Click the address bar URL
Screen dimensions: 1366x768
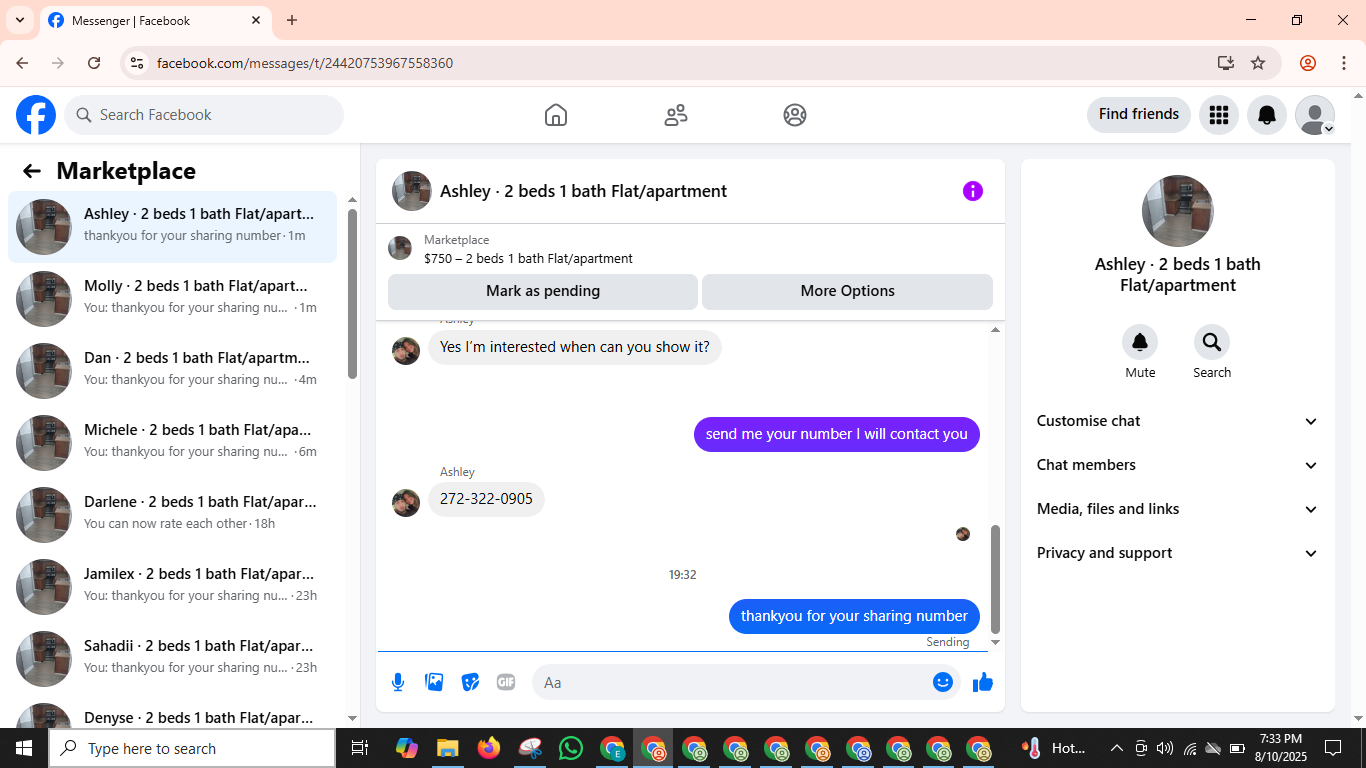[x=305, y=63]
